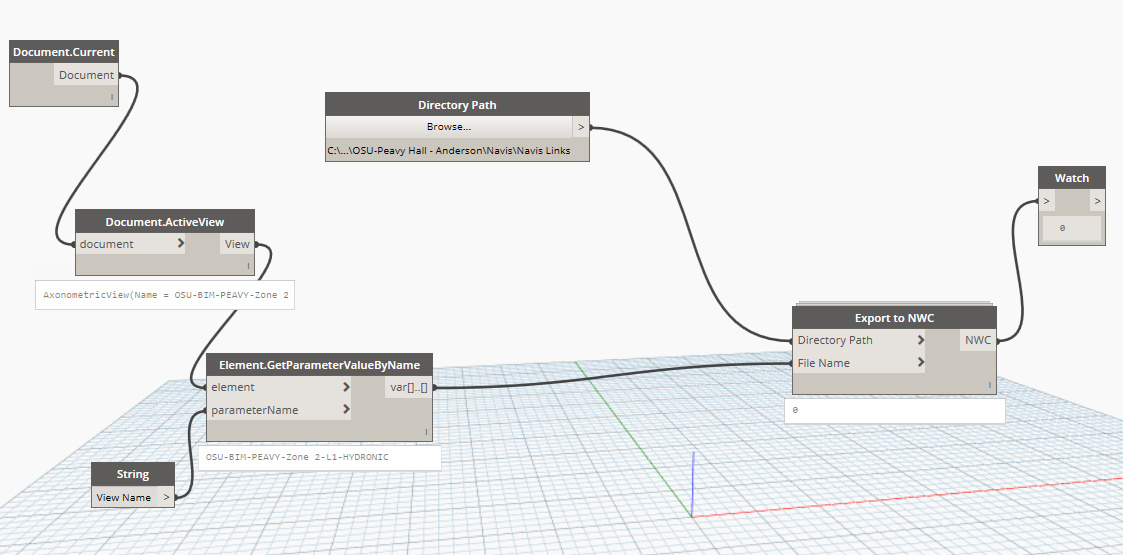The width and height of the screenshot is (1123, 555).
Task: Click lacing indicator on Document.ActiveView node
Action: [248, 266]
